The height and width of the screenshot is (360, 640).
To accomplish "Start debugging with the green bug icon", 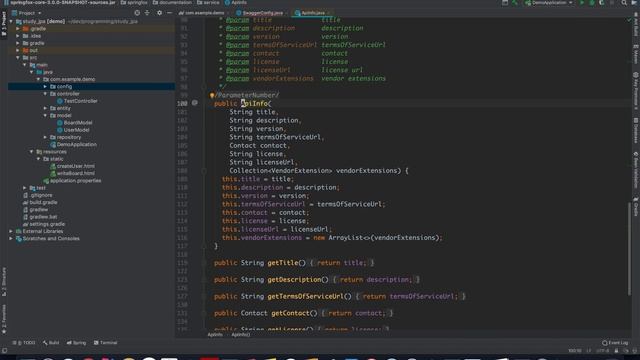I will [592, 3].
